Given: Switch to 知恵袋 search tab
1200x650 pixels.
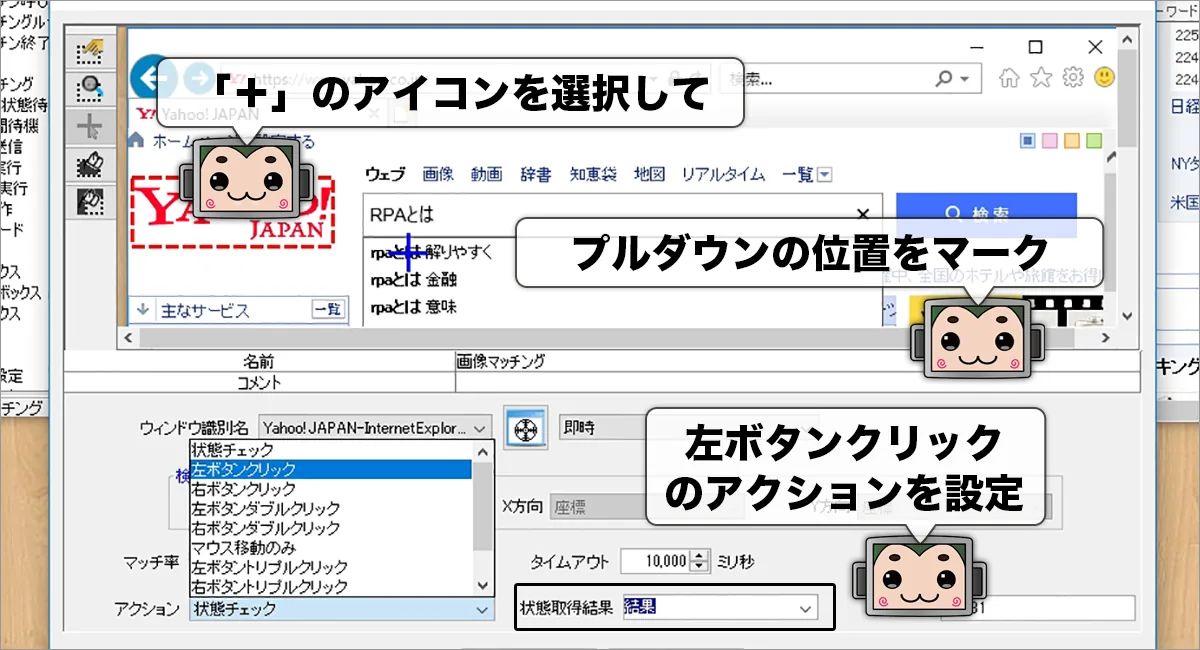Looking at the screenshot, I should 592,174.
